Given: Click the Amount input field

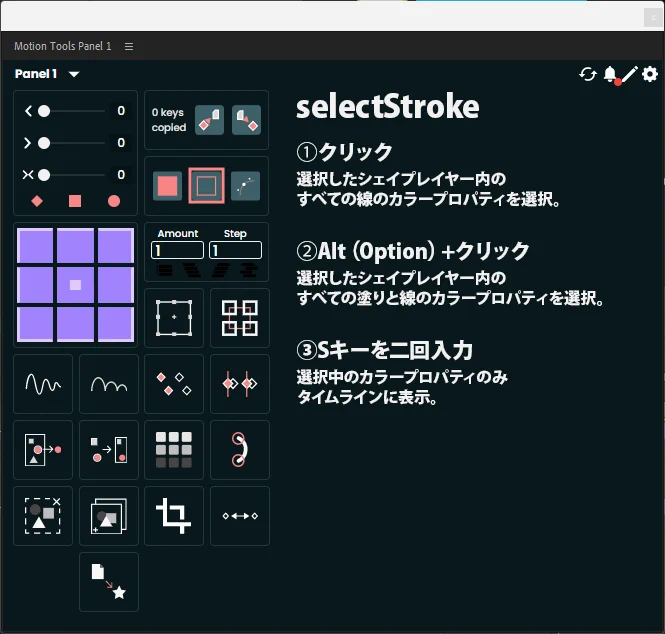Looking at the screenshot, I should [177, 250].
